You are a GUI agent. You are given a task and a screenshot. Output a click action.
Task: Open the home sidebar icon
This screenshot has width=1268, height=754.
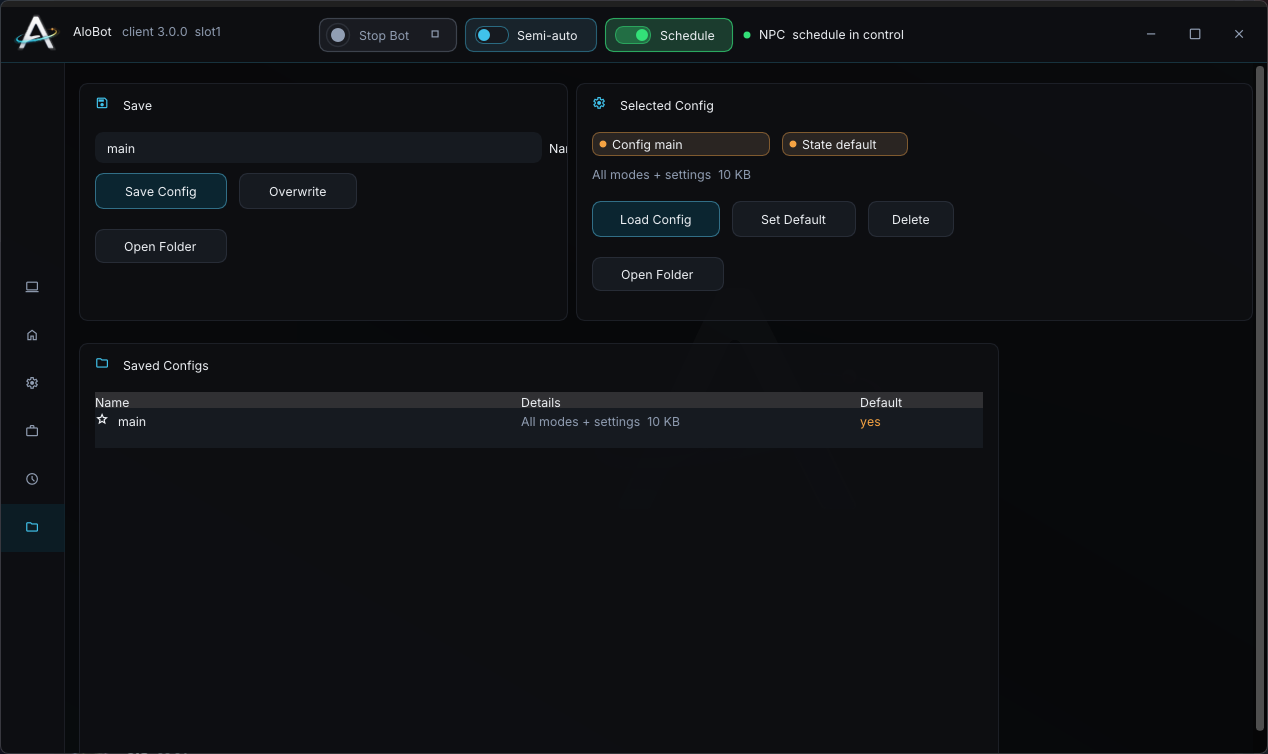pos(32,335)
